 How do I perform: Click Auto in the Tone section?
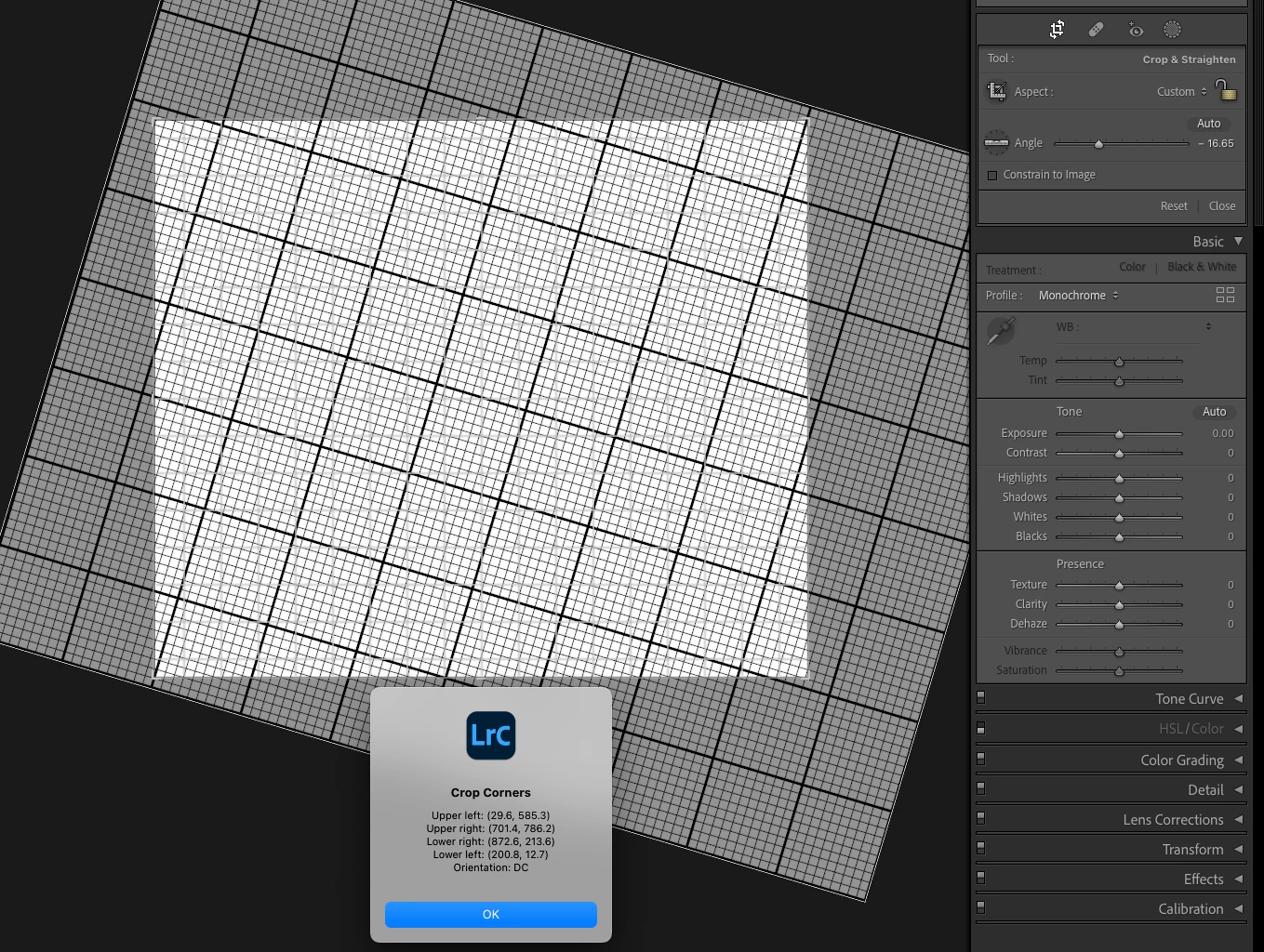click(1214, 411)
